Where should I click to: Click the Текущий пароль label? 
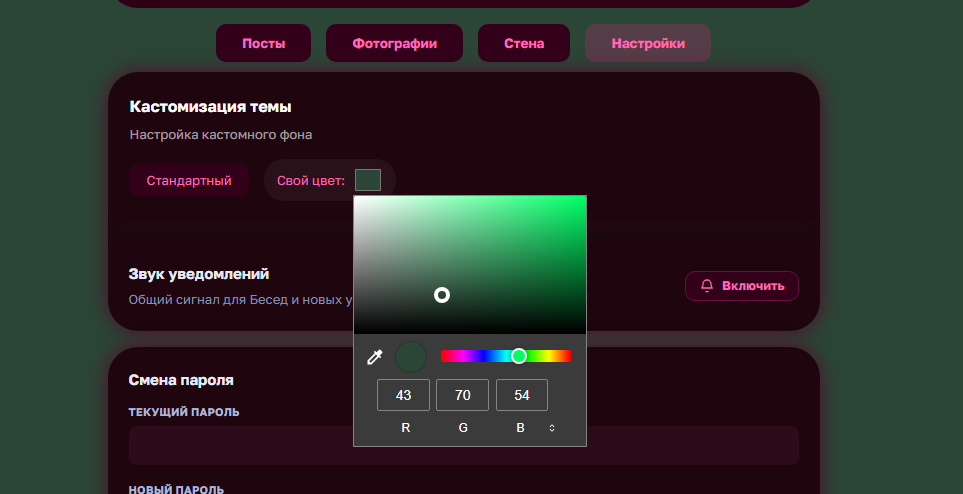[184, 412]
